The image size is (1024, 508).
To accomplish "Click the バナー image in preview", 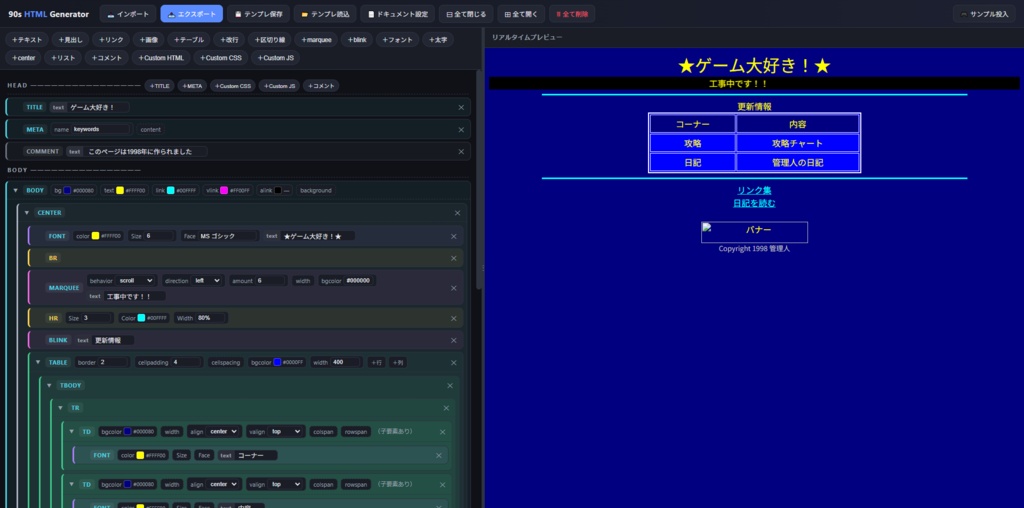I will click(754, 232).
